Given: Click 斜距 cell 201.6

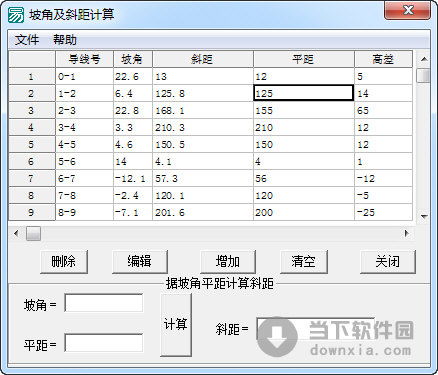Looking at the screenshot, I should pos(203,213).
